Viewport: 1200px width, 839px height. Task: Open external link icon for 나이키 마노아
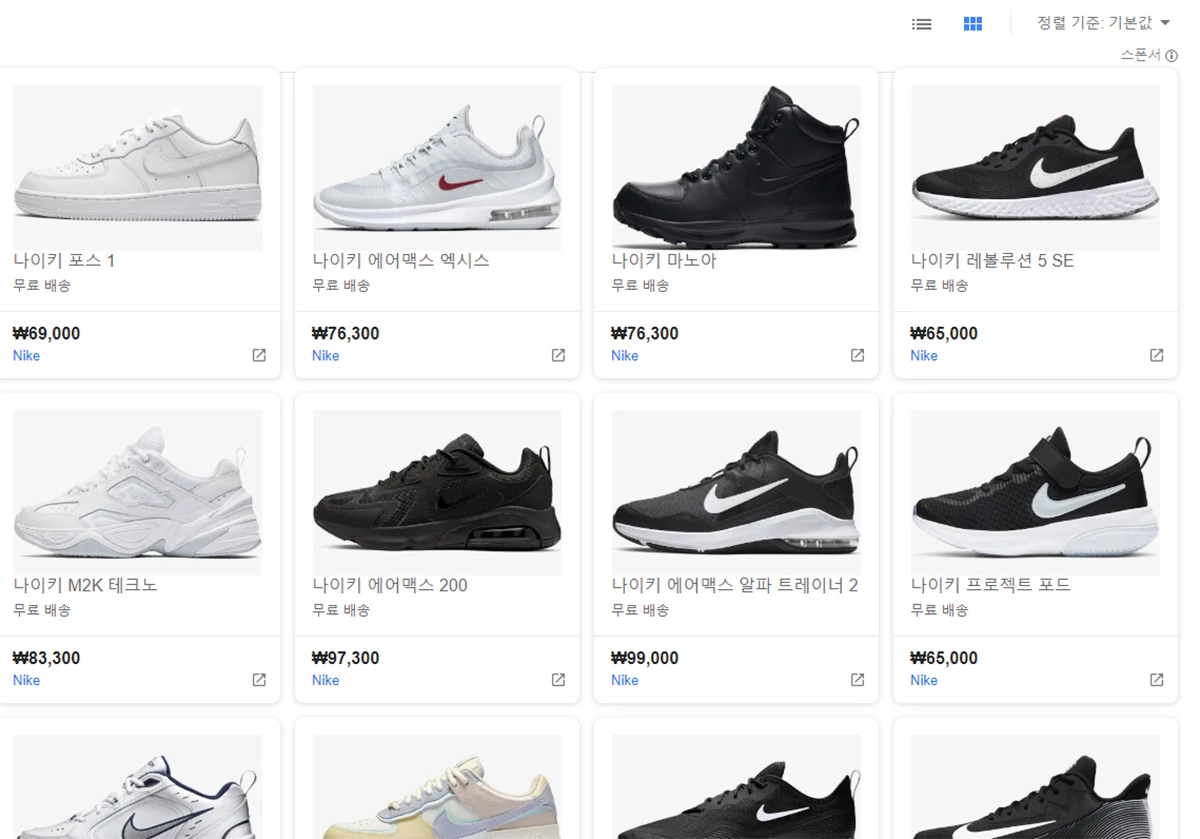pyautogui.click(x=857, y=355)
